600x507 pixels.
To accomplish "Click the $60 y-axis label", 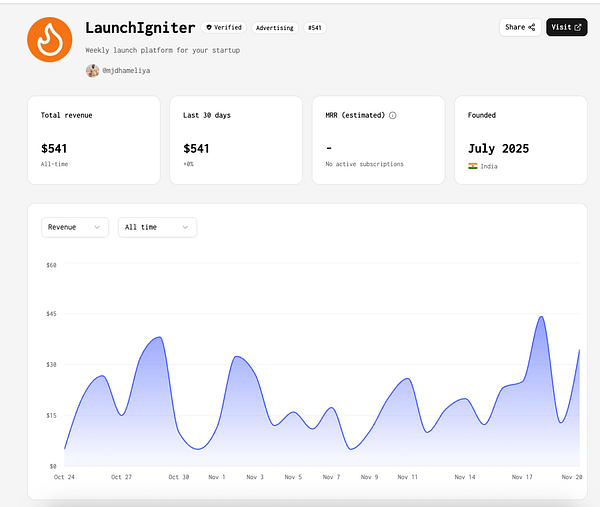I will point(51,265).
